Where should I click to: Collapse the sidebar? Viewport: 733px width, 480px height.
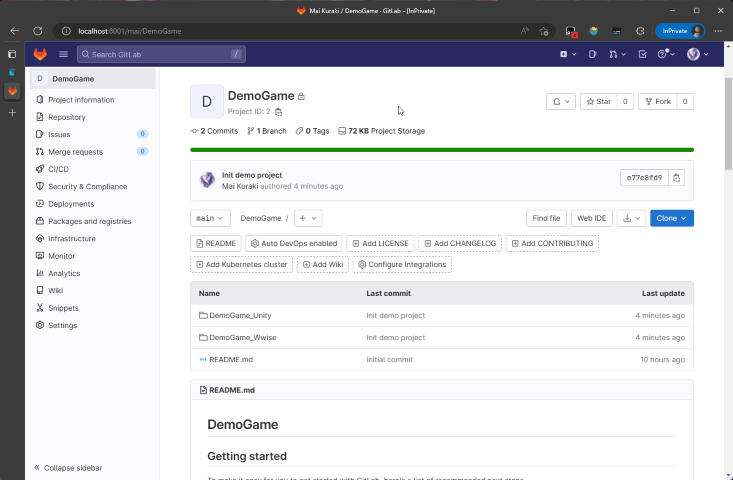pyautogui.click(x=68, y=468)
